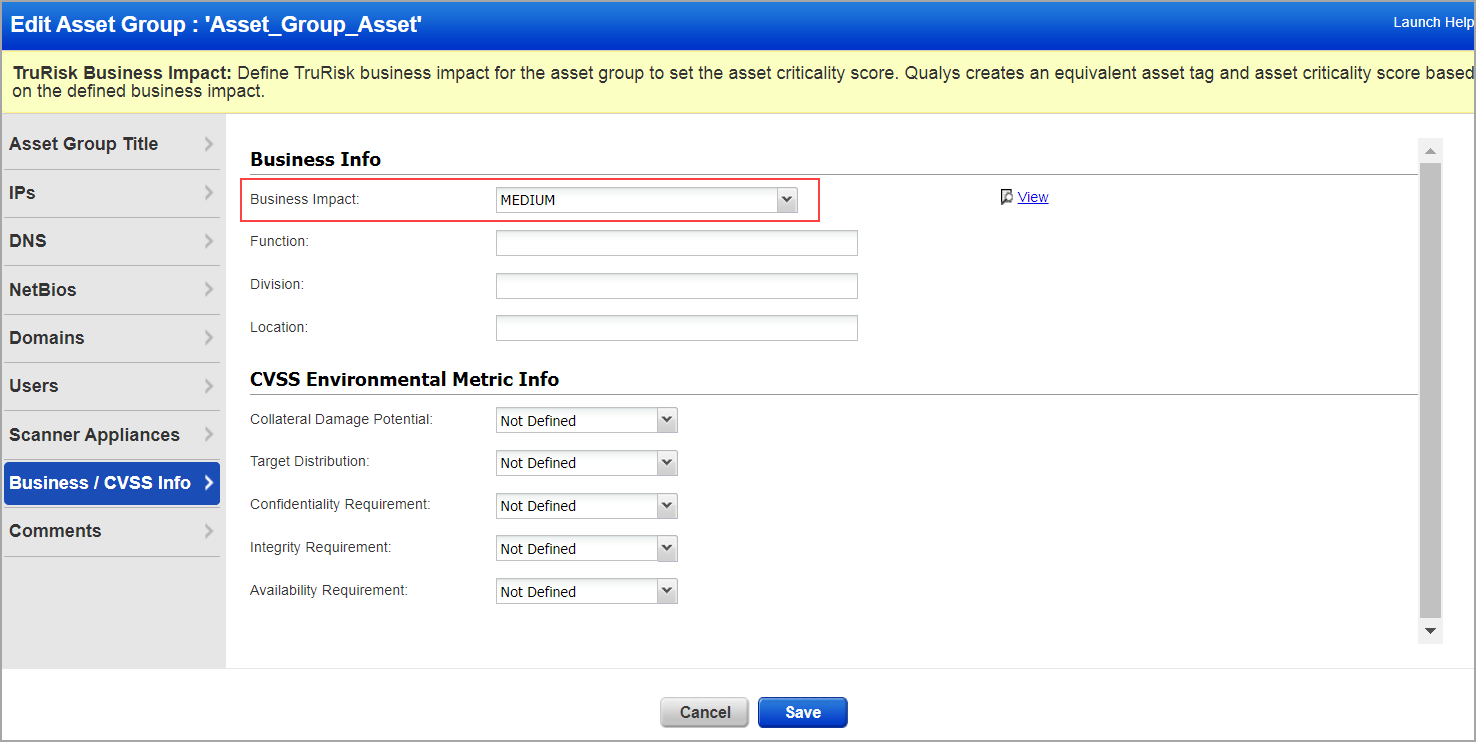Screen dimensions: 1476x742
Task: Switch to the Users tab
Action: tap(111, 386)
